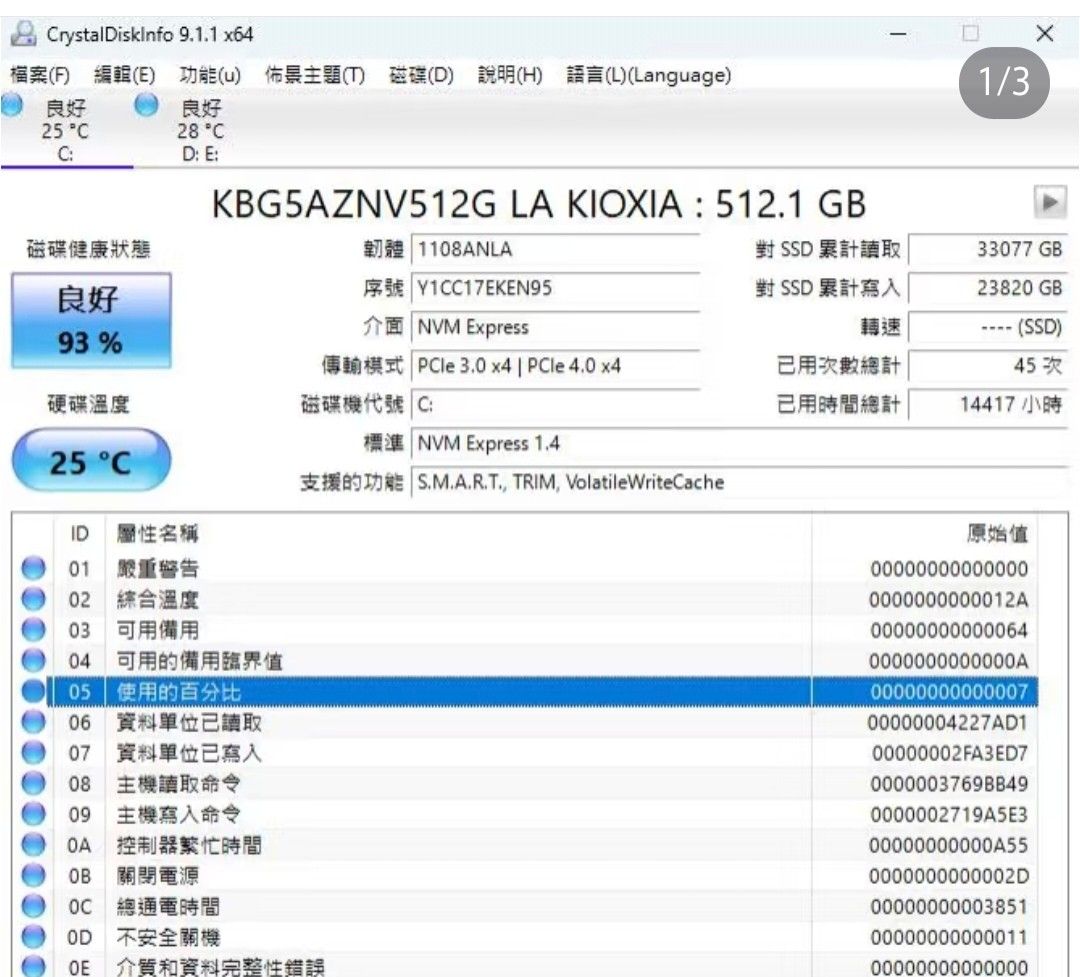This screenshot has width=1080, height=977.
Task: Click the 25 °C temperature button
Action: (91, 460)
